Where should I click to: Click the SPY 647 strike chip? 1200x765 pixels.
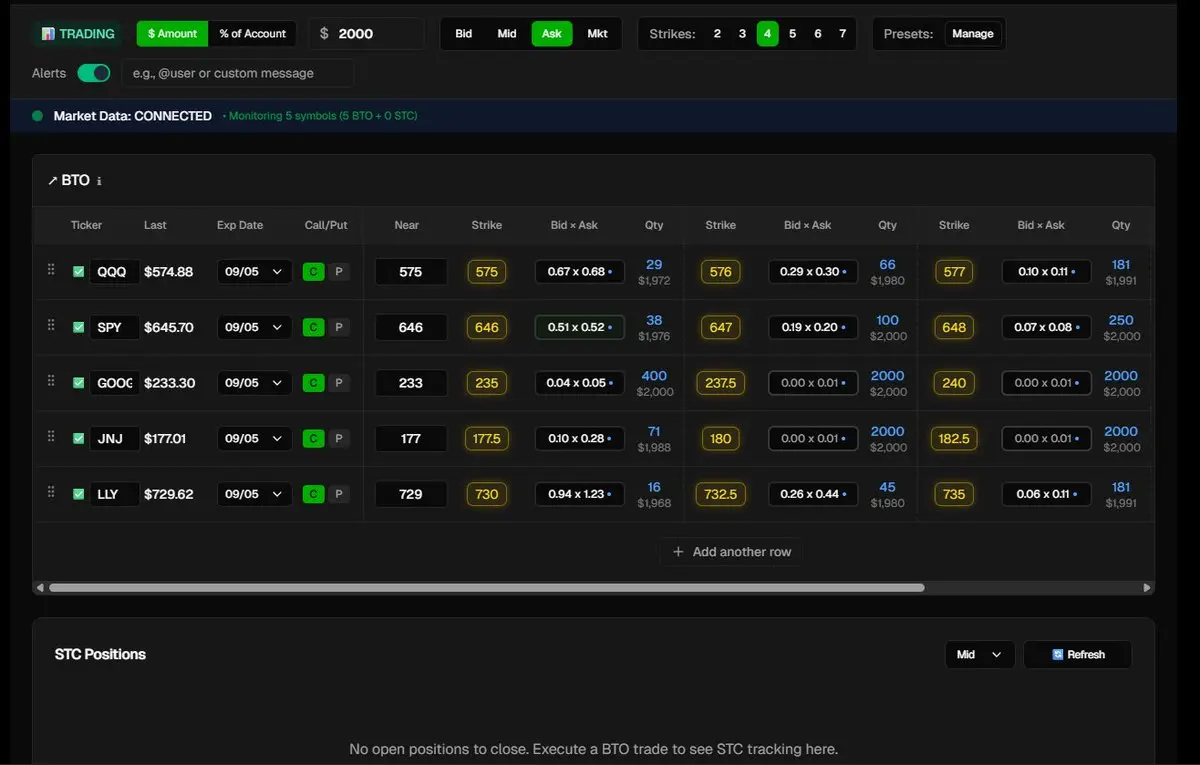[721, 327]
